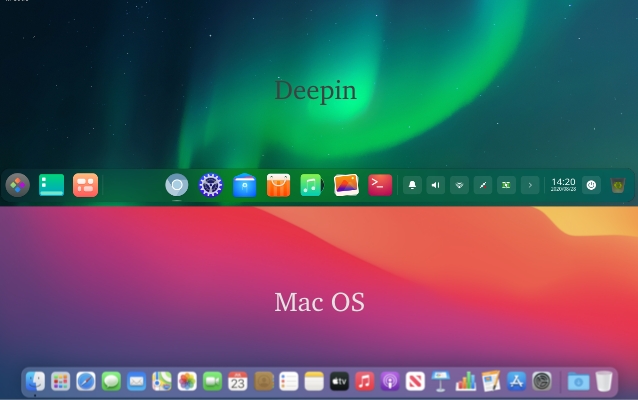Image resolution: width=638 pixels, height=400 pixels.
Task: Open the Deepin network tray icon
Action: 459,185
